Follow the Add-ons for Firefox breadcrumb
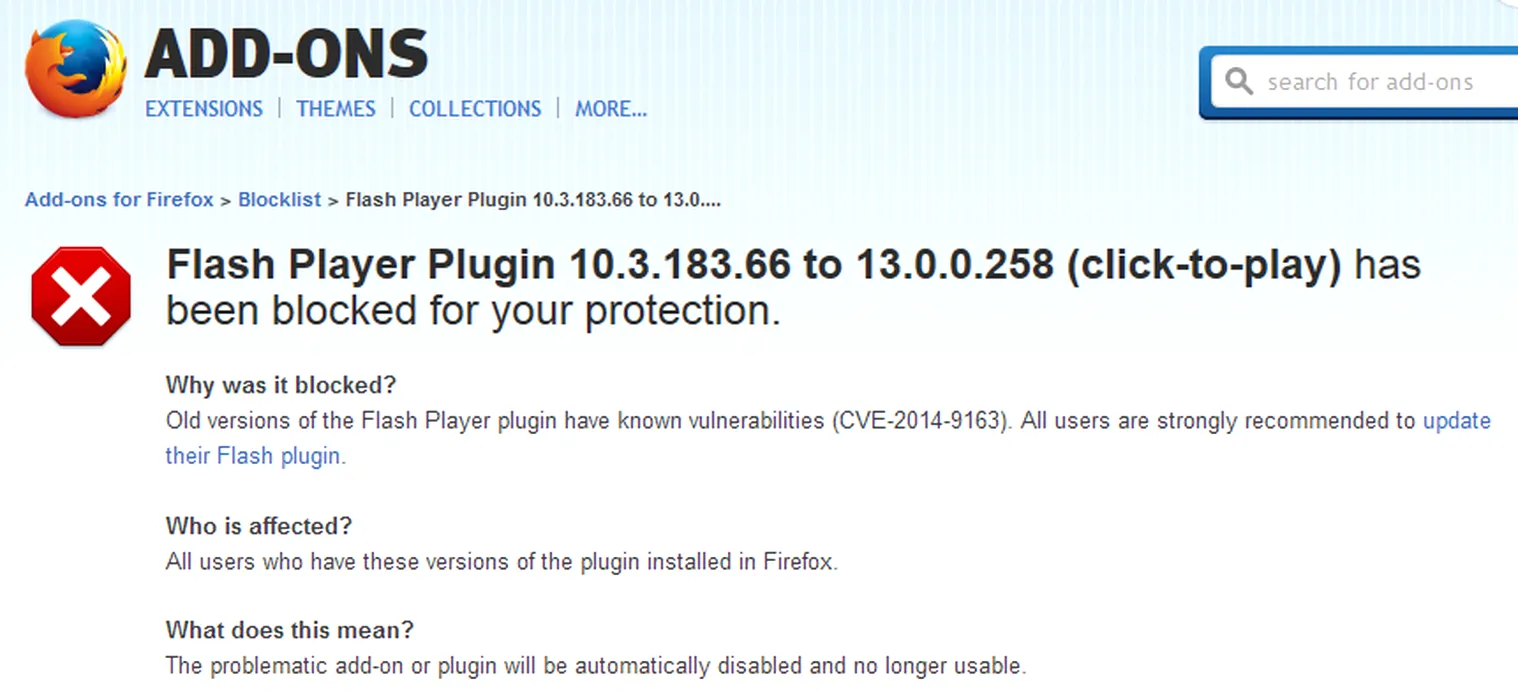This screenshot has height=700, width=1518. [x=119, y=200]
